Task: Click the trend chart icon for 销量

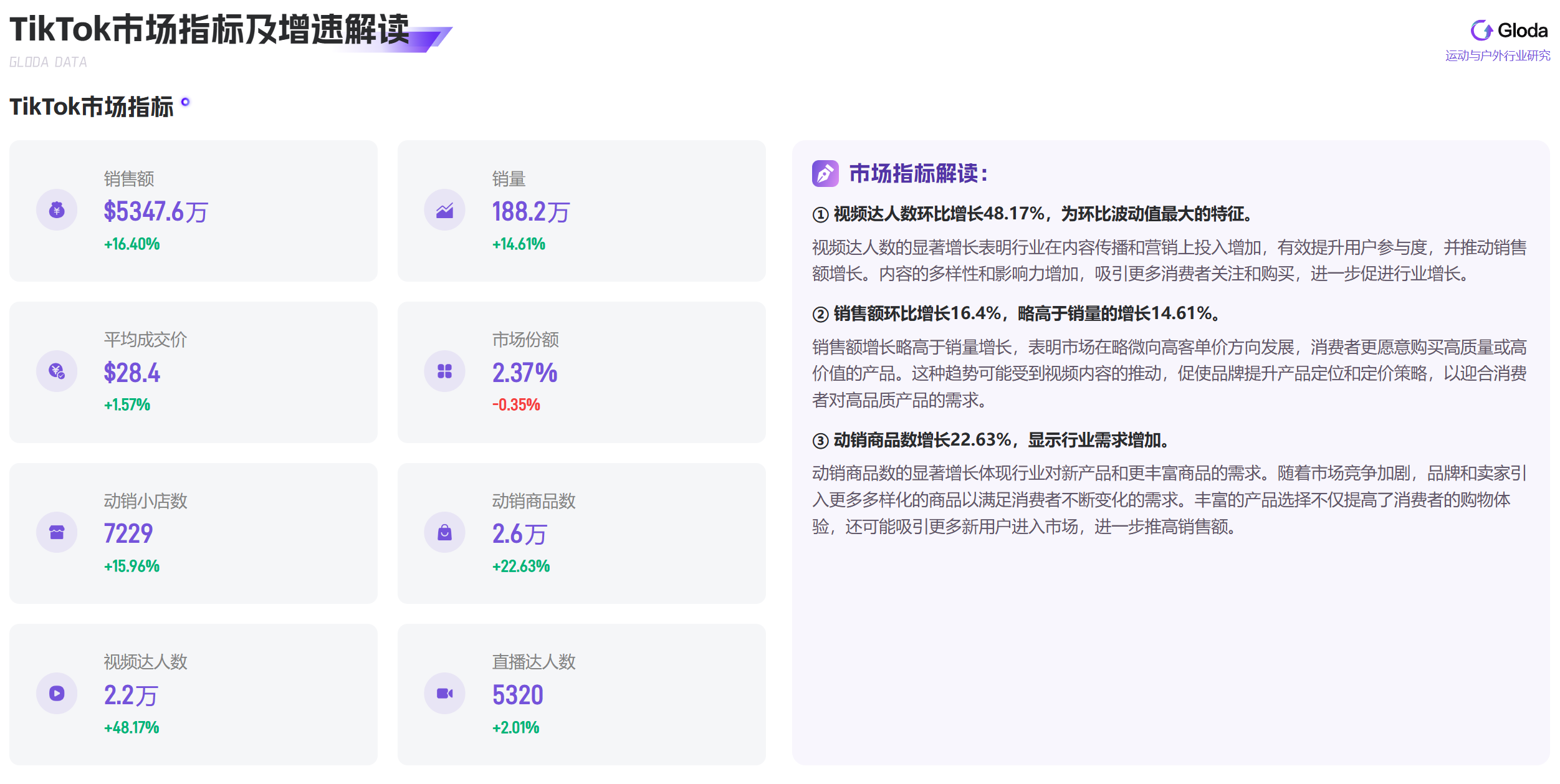Action: pos(444,210)
